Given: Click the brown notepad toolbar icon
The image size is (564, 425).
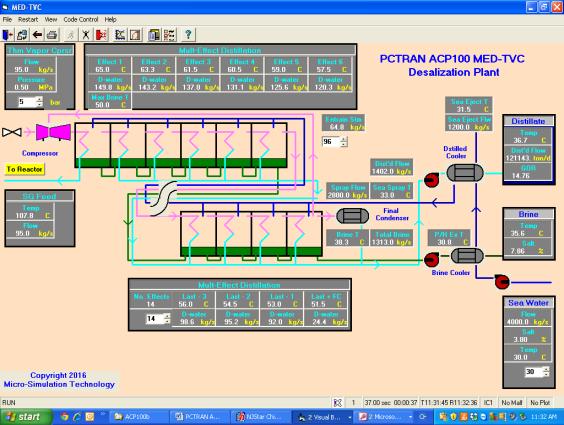Looking at the screenshot, I should (135, 35).
